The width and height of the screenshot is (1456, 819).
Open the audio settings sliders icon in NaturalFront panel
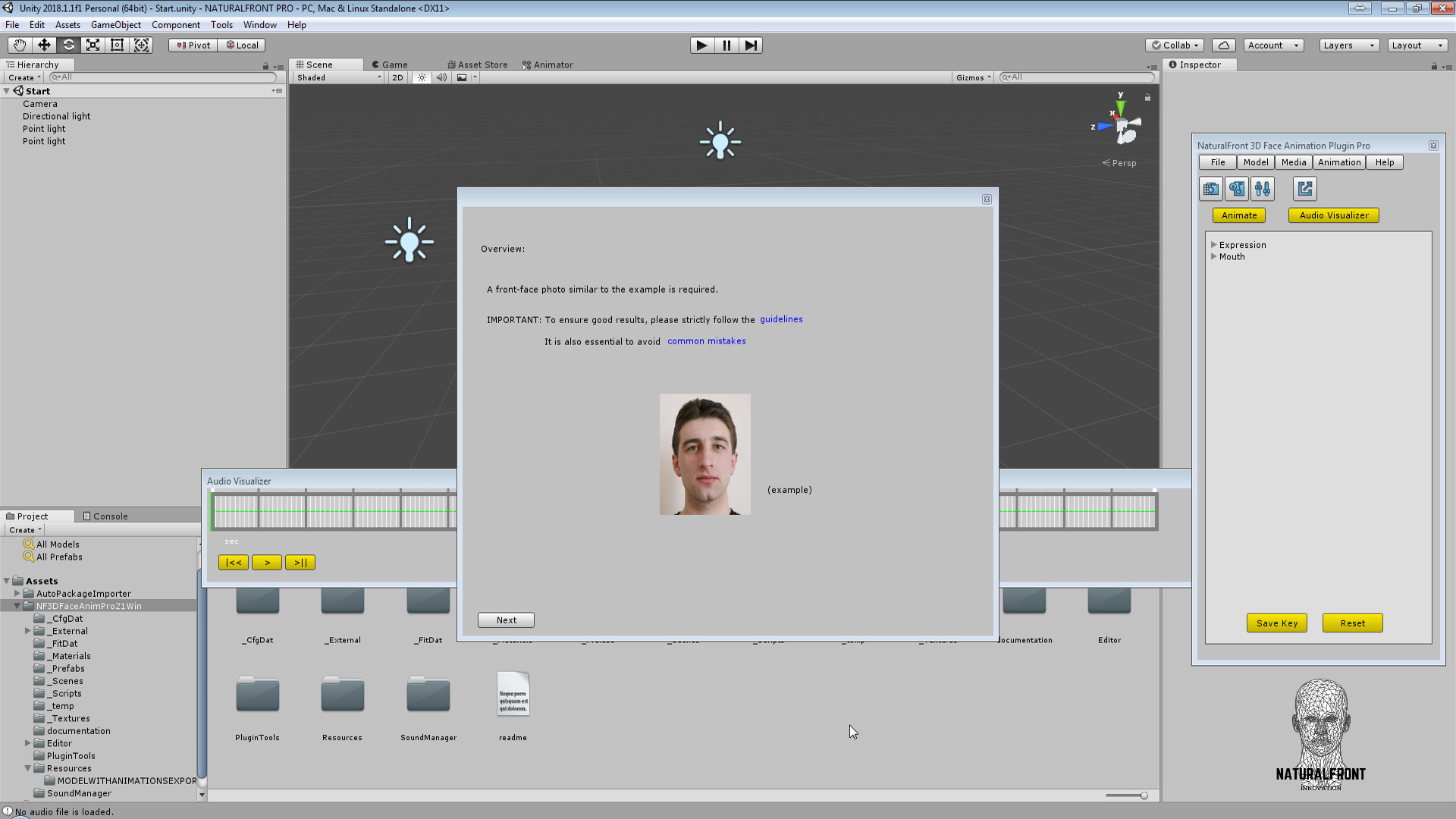point(1263,188)
